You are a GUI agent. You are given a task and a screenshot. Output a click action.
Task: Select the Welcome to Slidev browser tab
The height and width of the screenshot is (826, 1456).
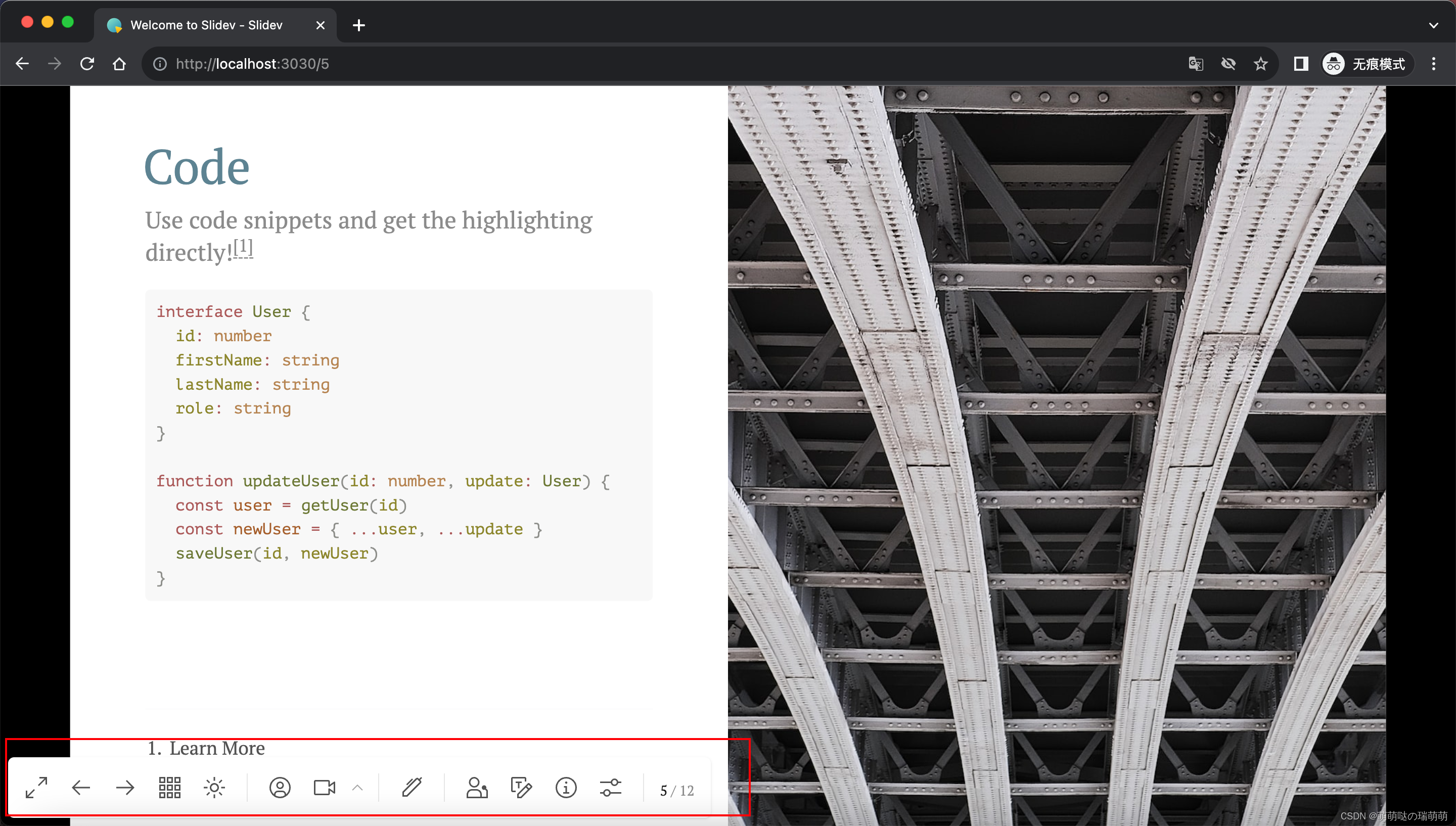[x=206, y=25]
